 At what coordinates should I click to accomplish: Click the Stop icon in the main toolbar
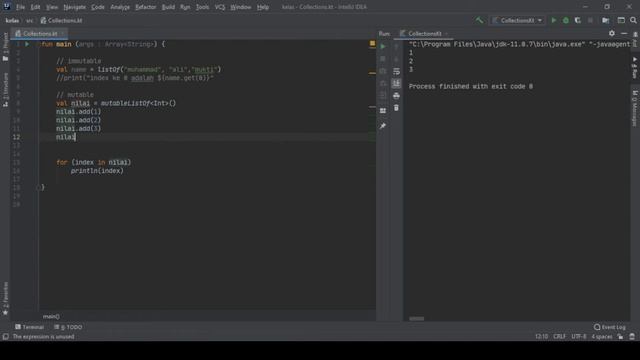point(590,20)
